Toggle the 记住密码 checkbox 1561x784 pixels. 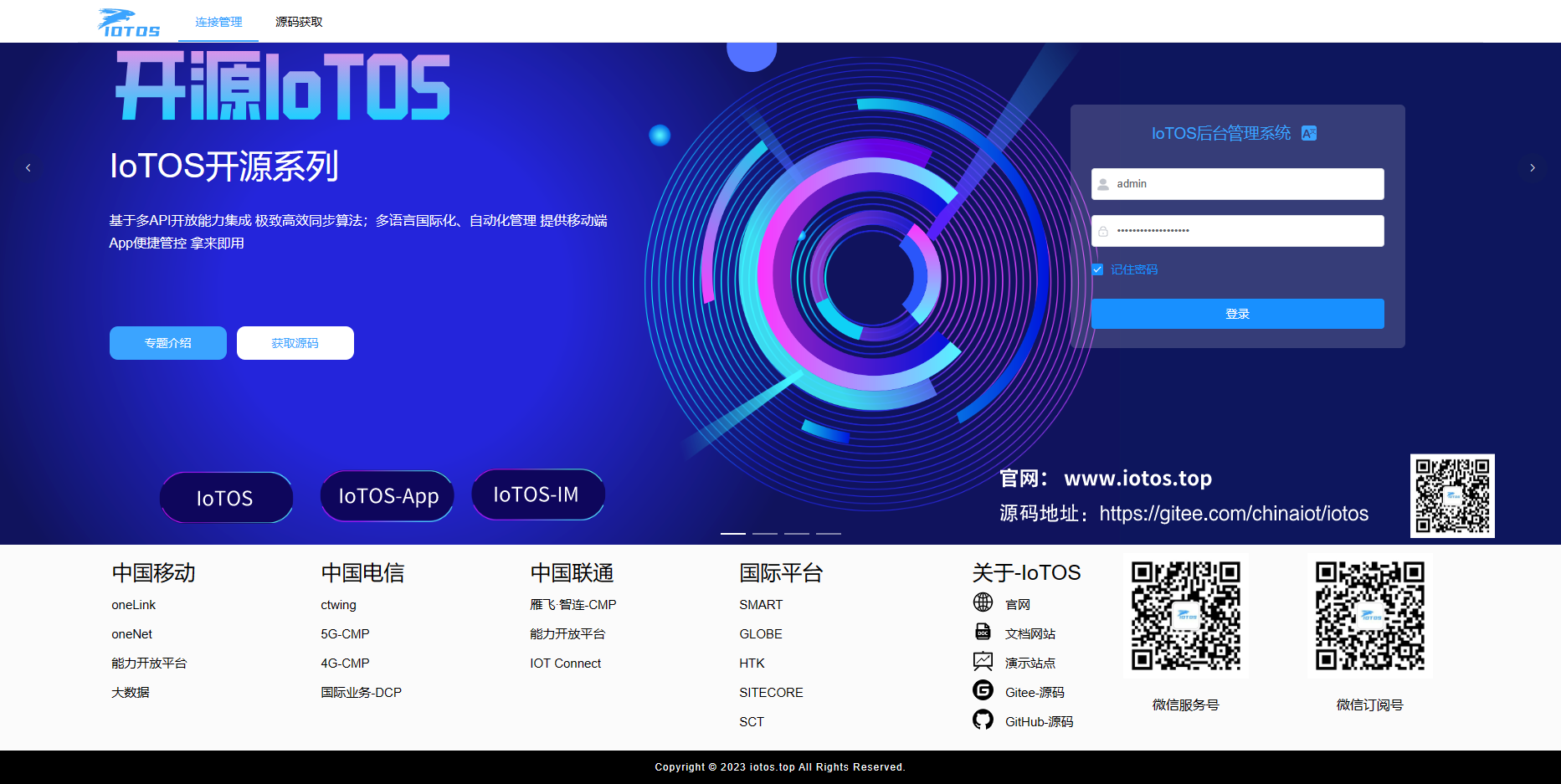[x=1097, y=269]
